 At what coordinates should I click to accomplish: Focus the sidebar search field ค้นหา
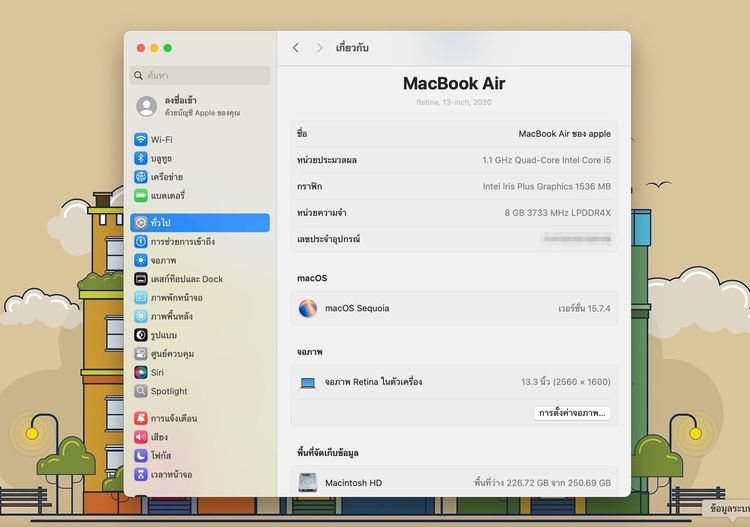[200, 76]
